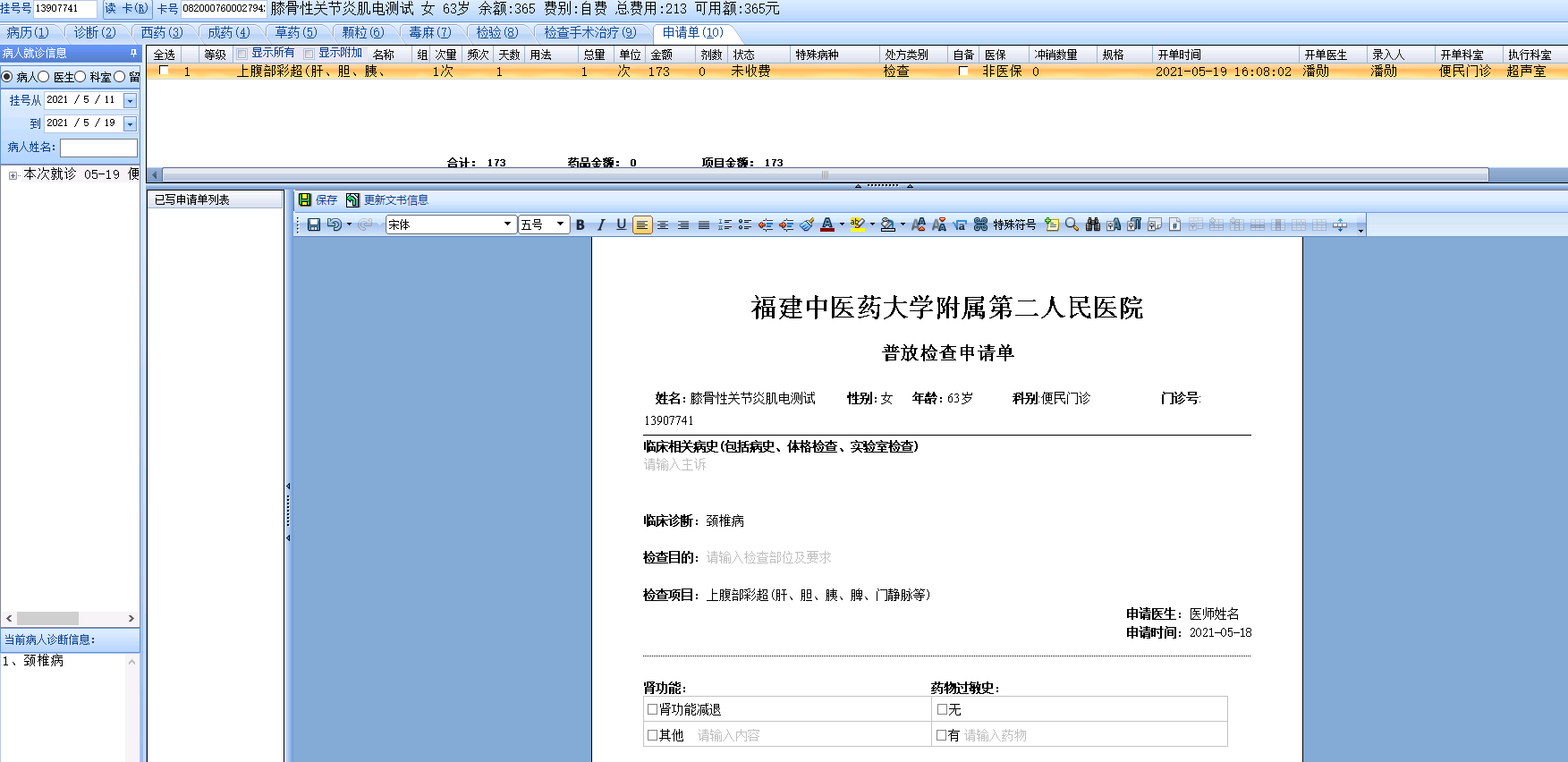Screen dimensions: 1568x762
Task: Check 肾功能减退 in the form
Action: point(653,709)
